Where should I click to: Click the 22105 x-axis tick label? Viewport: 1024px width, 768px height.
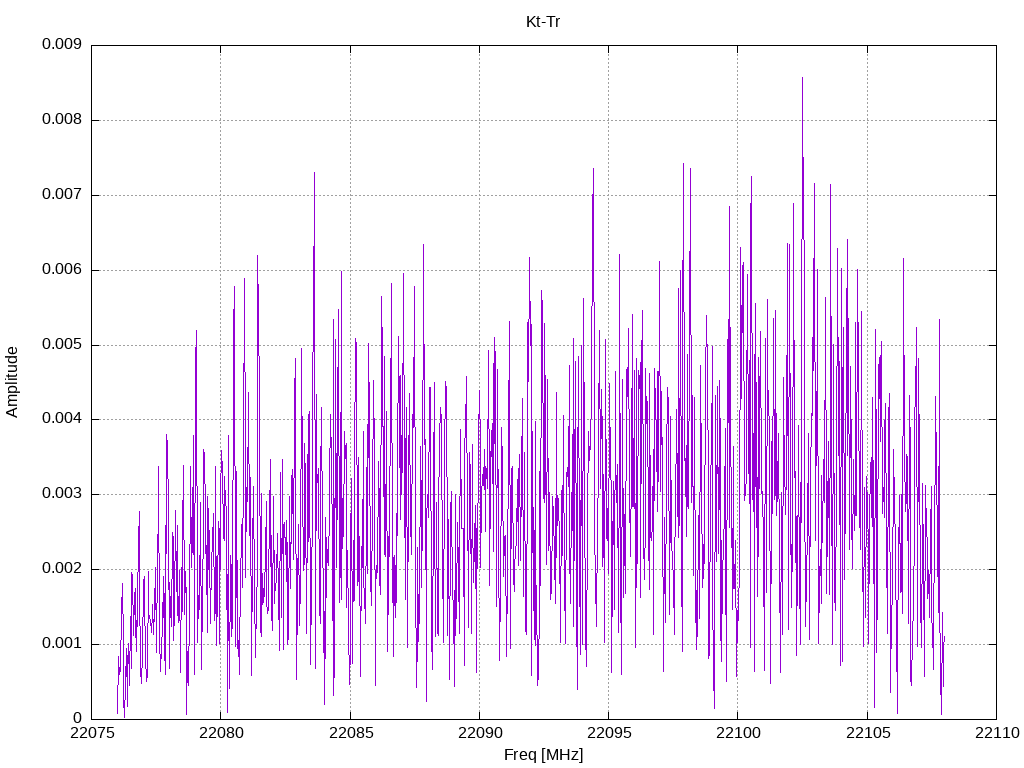[x=867, y=733]
